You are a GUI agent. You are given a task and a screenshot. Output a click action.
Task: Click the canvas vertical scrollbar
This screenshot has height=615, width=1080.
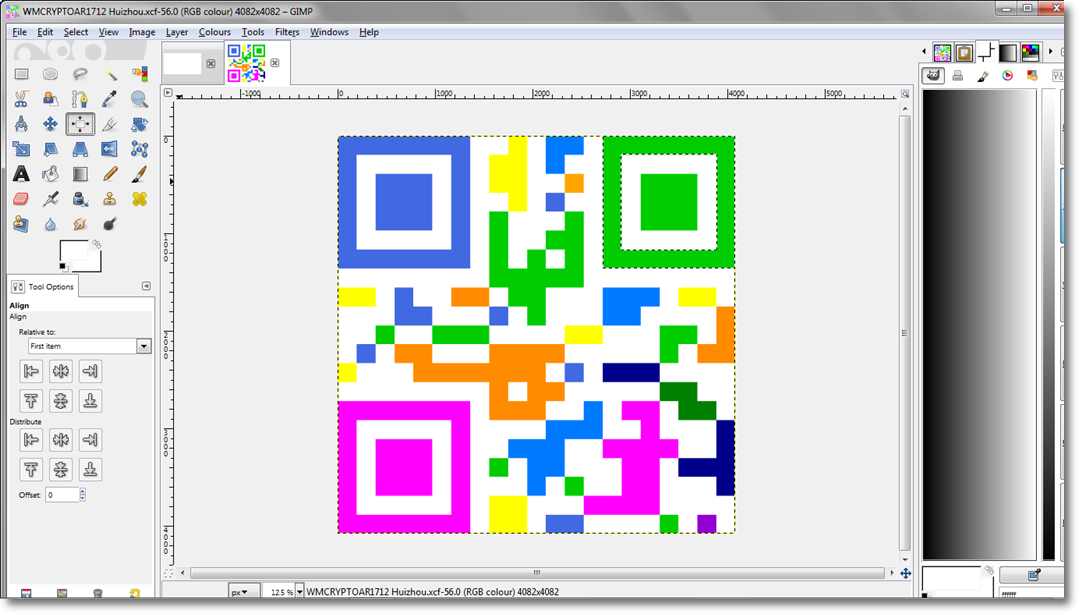tap(905, 333)
